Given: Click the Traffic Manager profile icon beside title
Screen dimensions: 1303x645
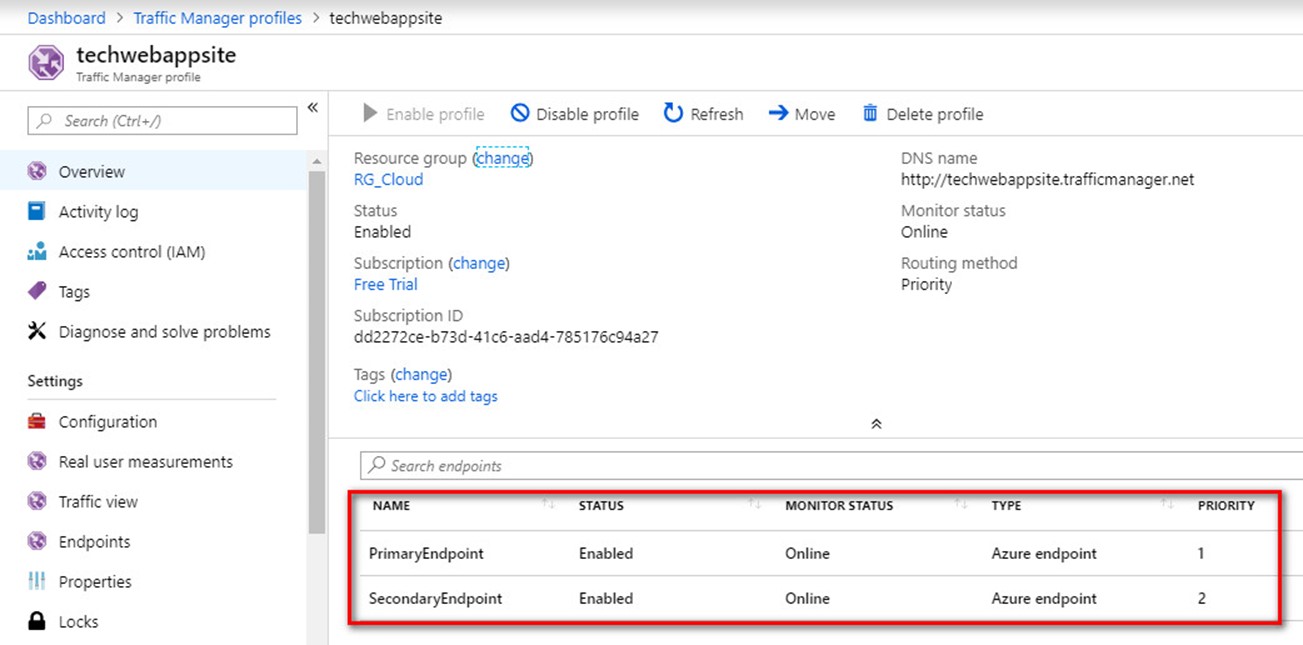Looking at the screenshot, I should (46, 63).
